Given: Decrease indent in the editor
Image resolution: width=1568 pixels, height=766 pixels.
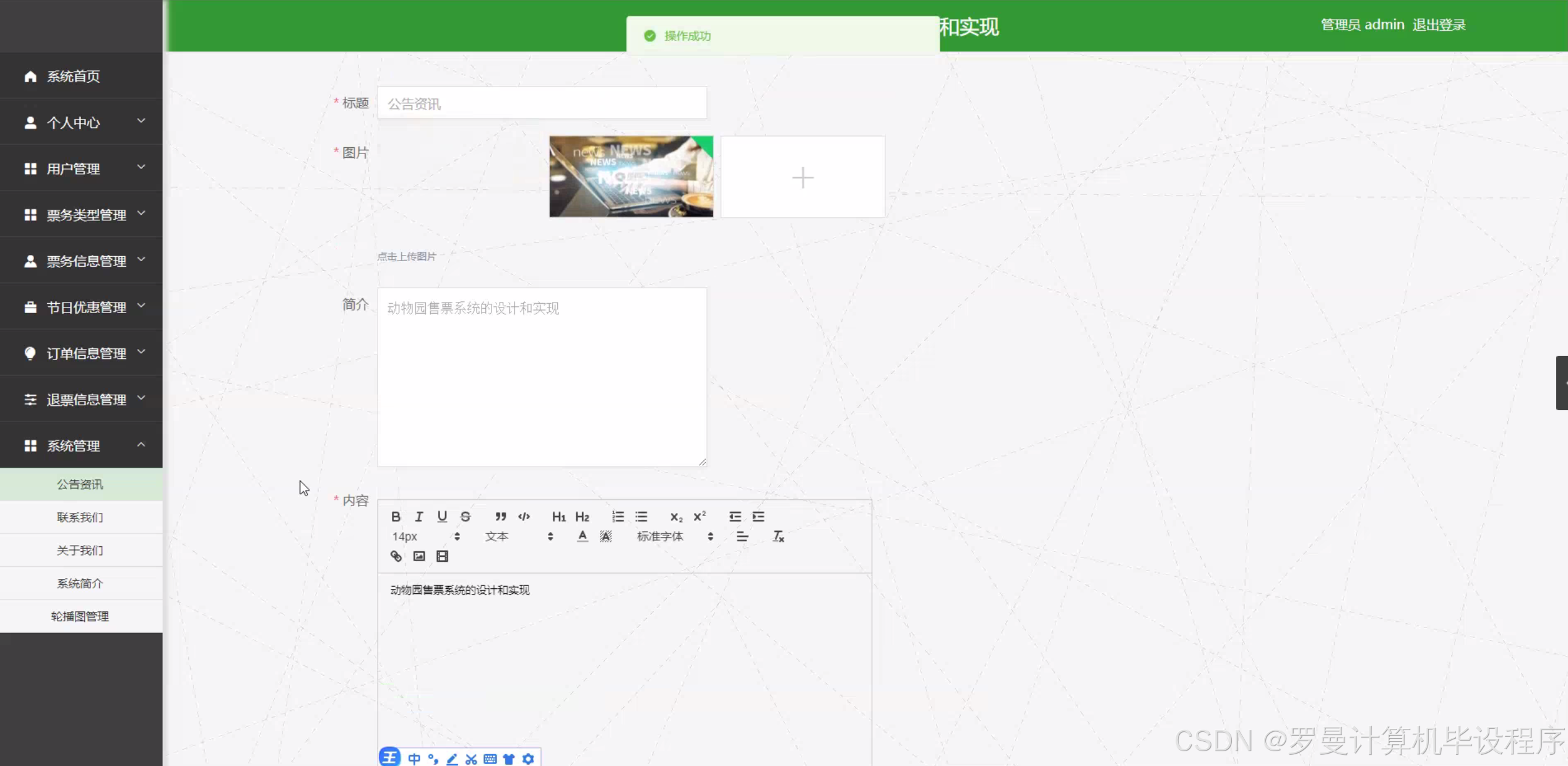Looking at the screenshot, I should pos(735,517).
